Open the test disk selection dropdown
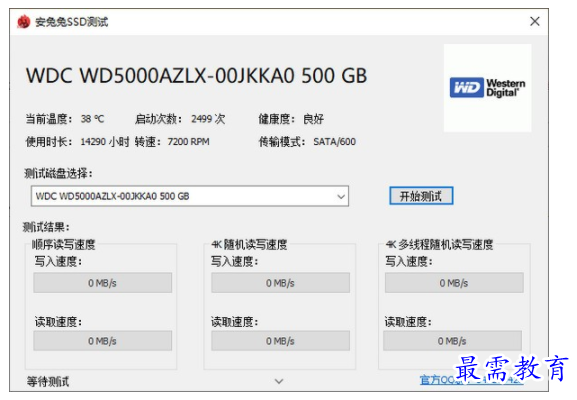The image size is (577, 400). [x=190, y=196]
